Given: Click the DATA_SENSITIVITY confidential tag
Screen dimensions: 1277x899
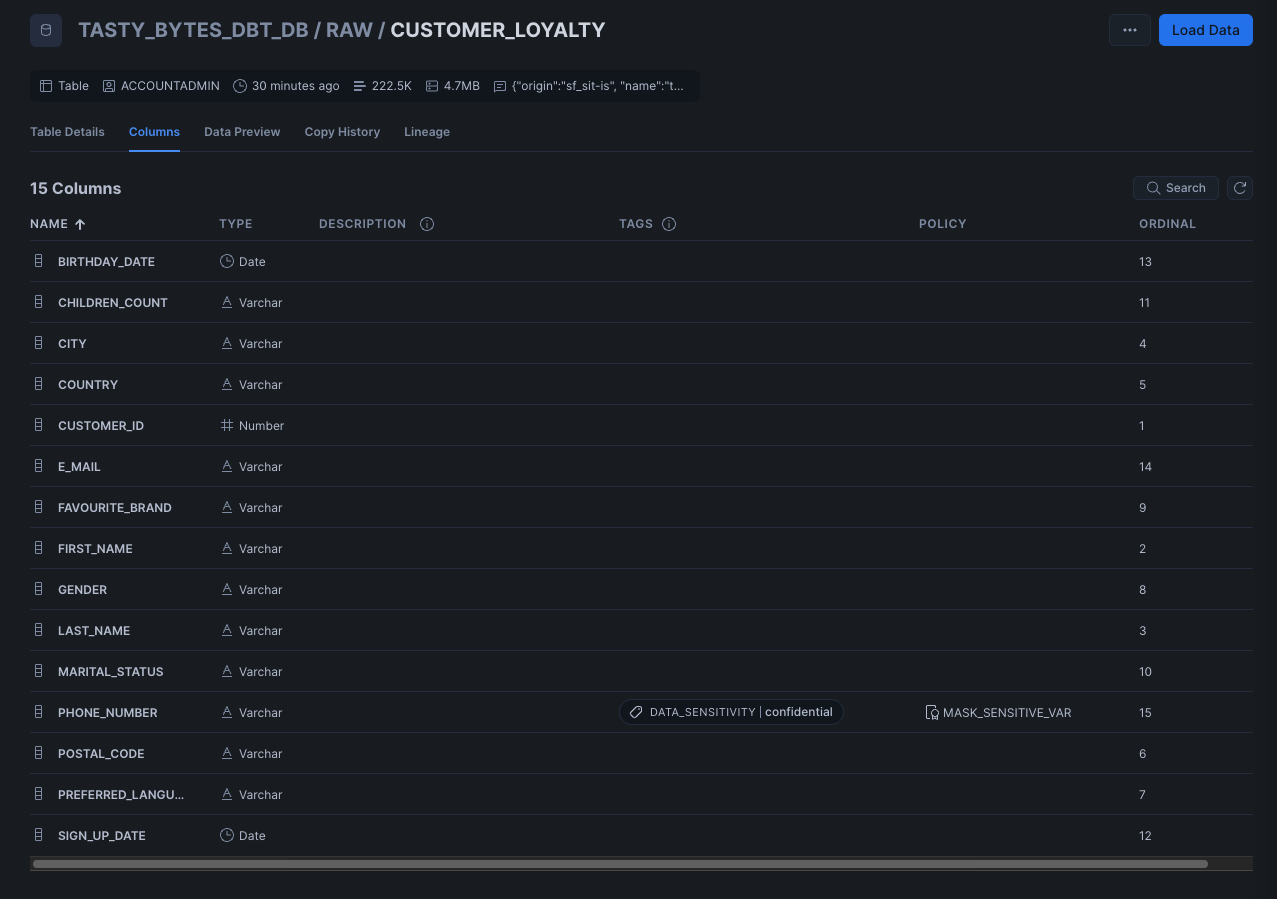Looking at the screenshot, I should tap(731, 712).
